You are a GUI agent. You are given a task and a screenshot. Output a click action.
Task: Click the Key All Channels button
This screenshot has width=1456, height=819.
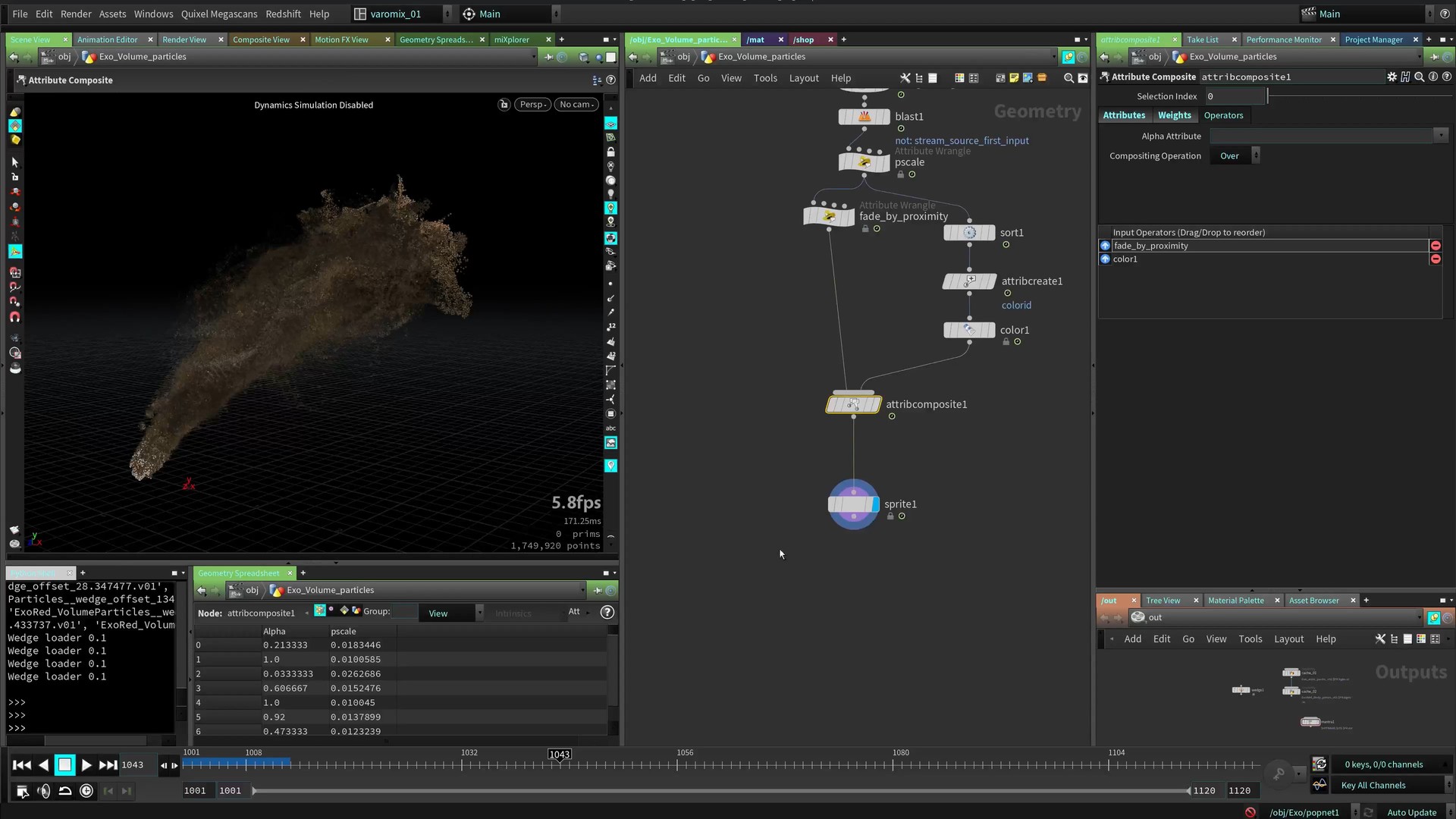pyautogui.click(x=1373, y=786)
